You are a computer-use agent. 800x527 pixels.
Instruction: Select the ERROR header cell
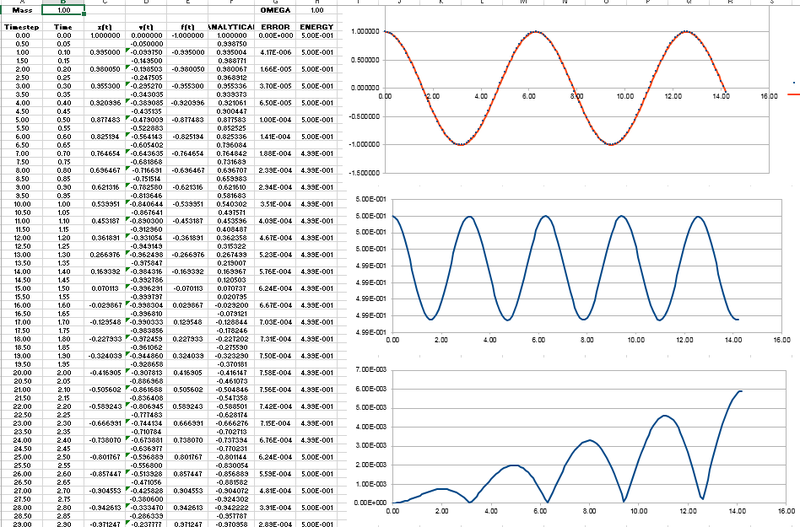(275, 27)
